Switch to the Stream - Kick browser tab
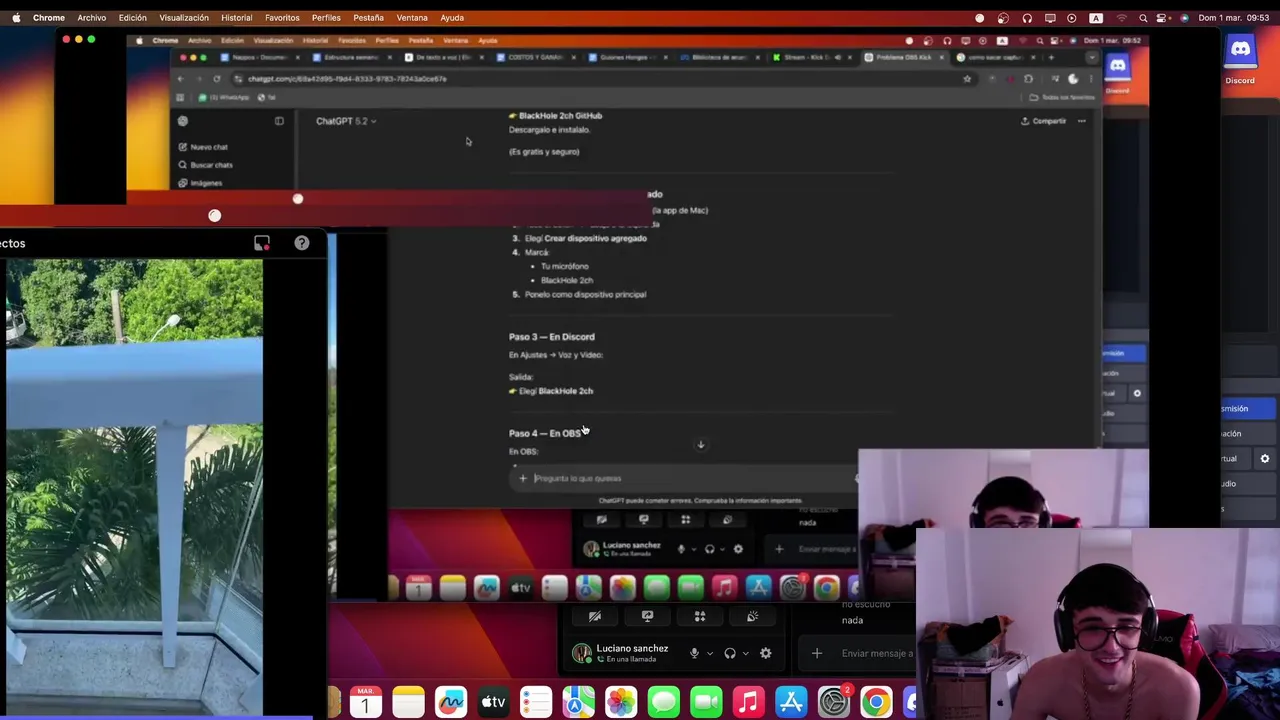 coord(812,57)
